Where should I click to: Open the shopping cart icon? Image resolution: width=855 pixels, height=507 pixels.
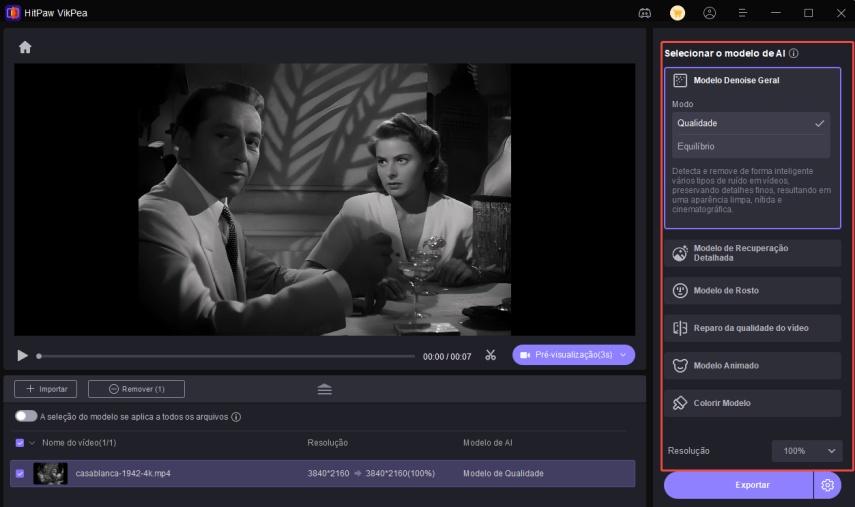point(677,13)
